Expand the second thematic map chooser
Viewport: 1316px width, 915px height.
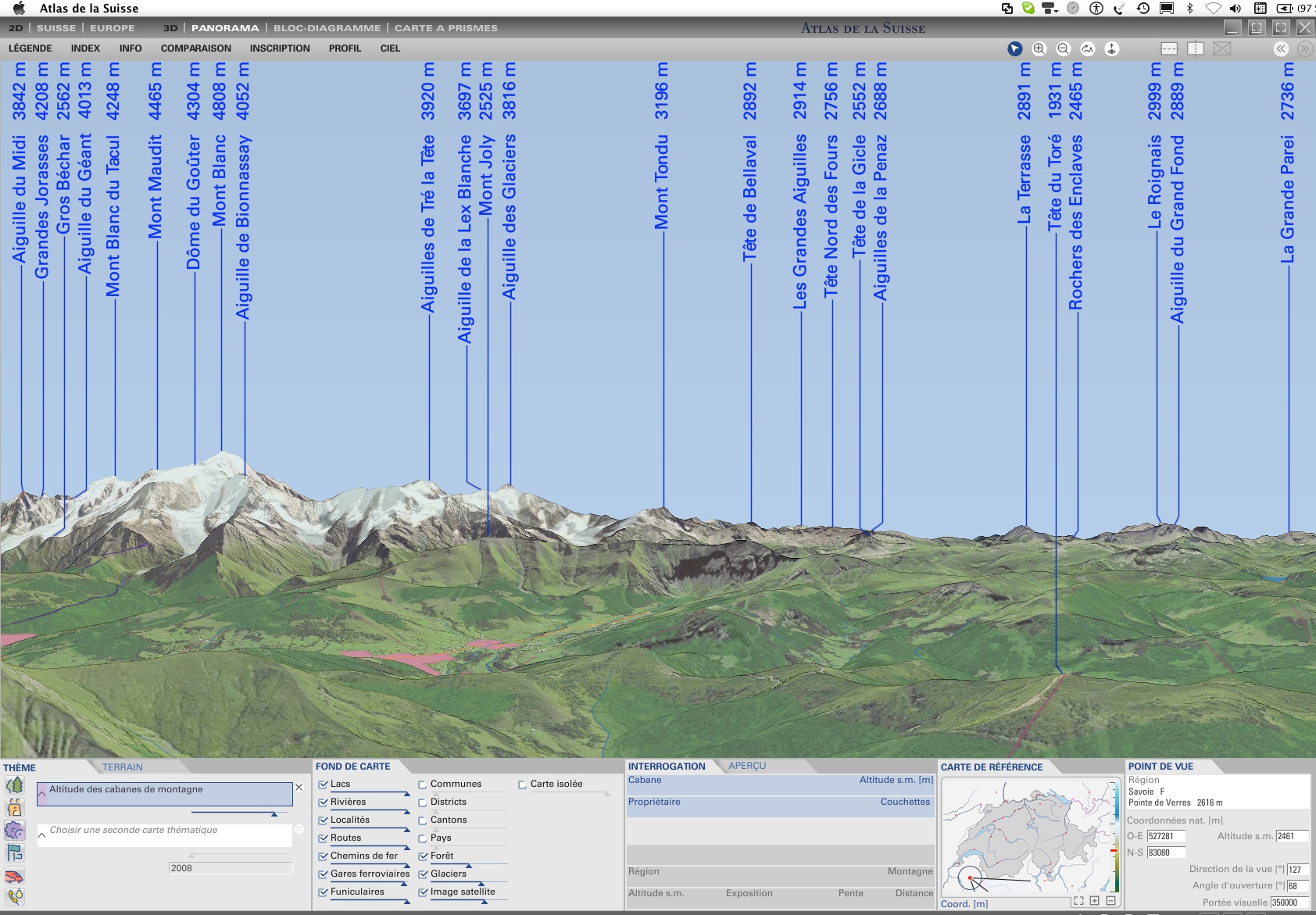point(42,835)
